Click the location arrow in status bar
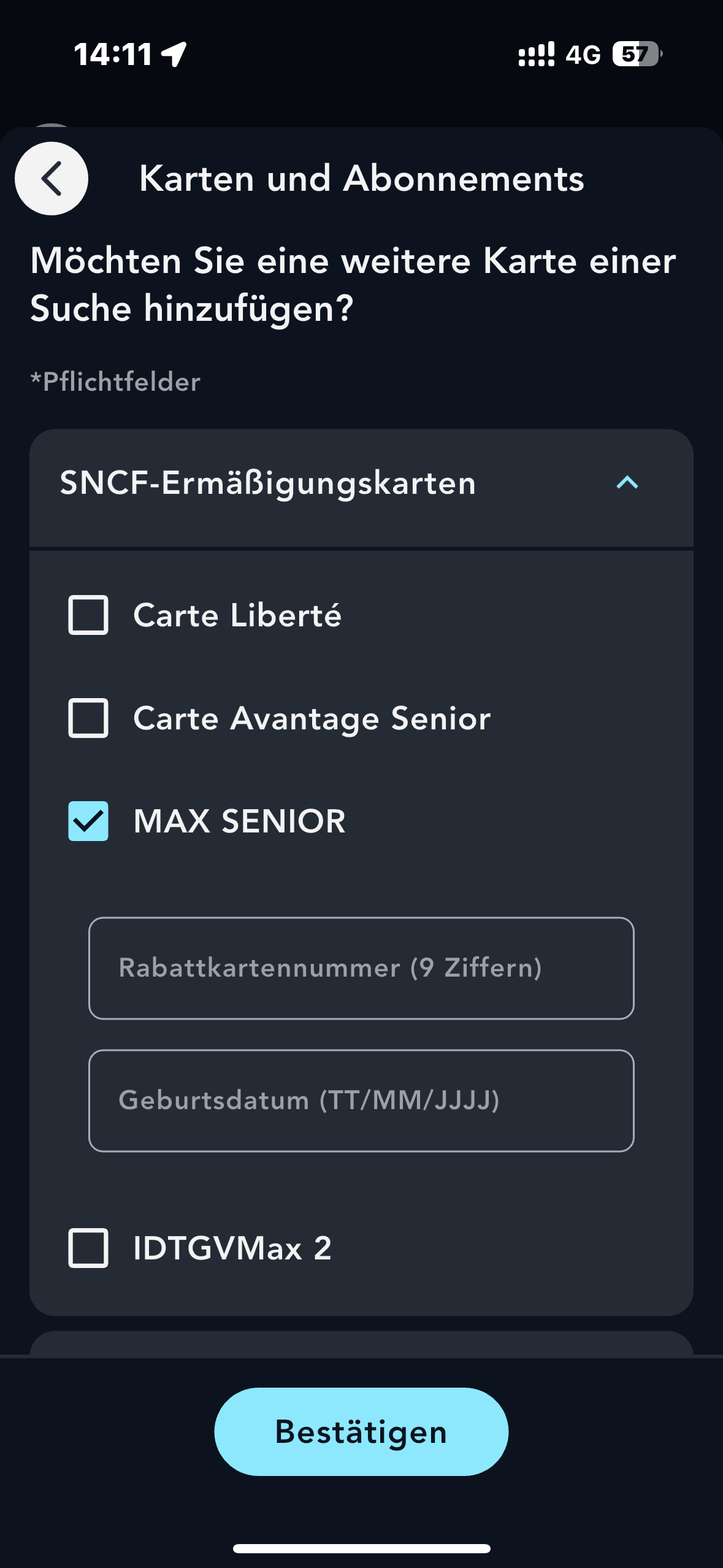Viewport: 723px width, 1568px height. 174,54
